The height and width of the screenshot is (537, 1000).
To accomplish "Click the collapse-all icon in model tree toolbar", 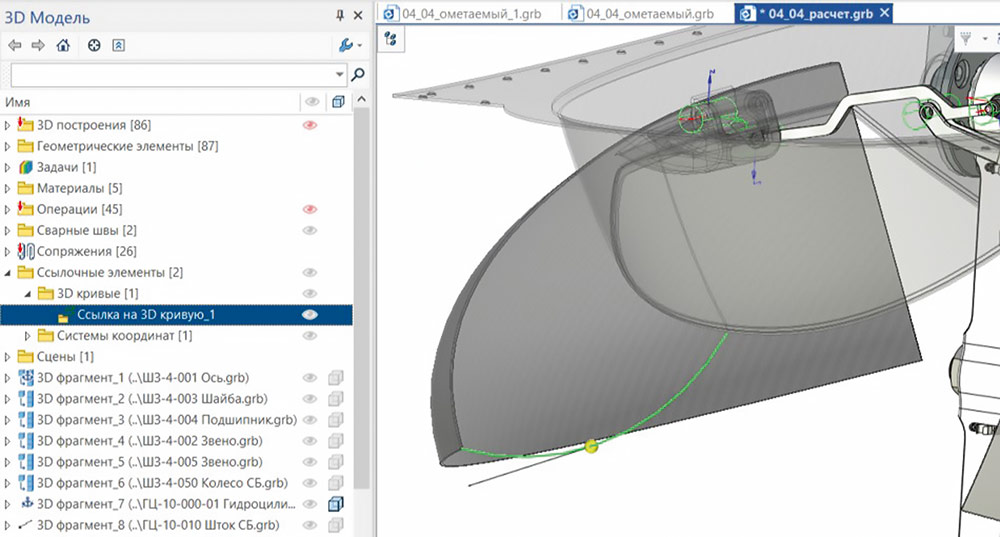I will coord(119,45).
